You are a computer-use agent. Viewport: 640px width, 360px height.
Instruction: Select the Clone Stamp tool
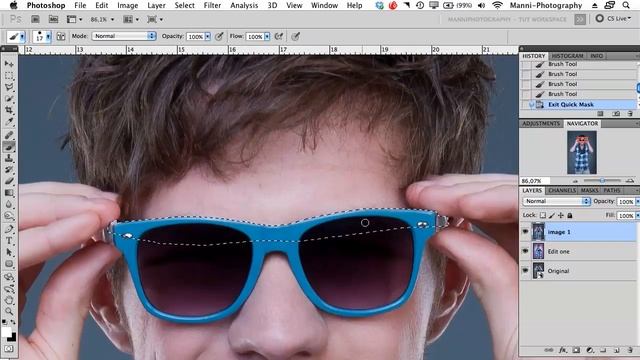tap(9, 158)
